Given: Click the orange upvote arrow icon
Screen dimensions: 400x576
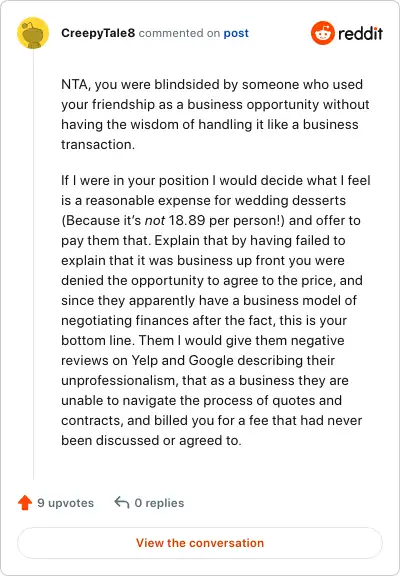Looking at the screenshot, I should tap(25, 503).
